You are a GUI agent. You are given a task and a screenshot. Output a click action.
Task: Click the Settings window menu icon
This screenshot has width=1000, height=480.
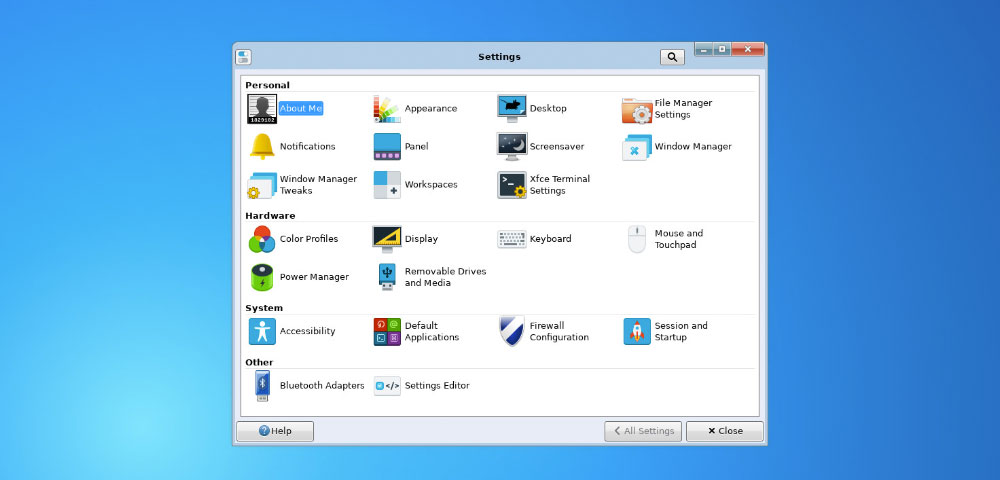[x=243, y=57]
